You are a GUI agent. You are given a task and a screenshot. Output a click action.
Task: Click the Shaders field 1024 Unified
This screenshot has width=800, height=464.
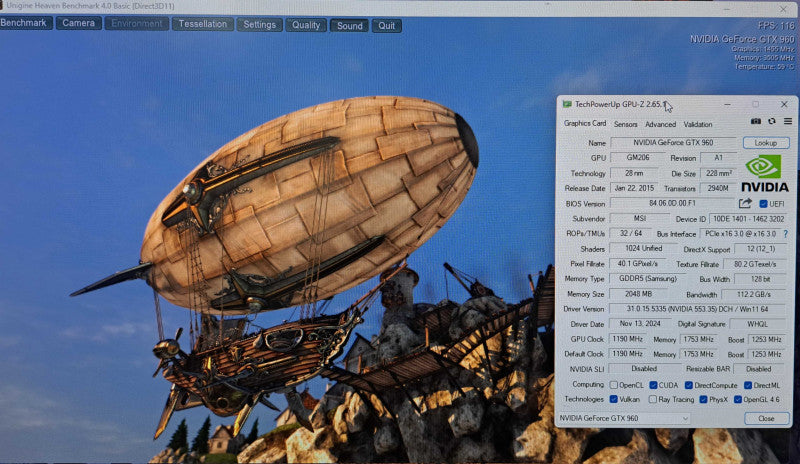click(x=643, y=249)
